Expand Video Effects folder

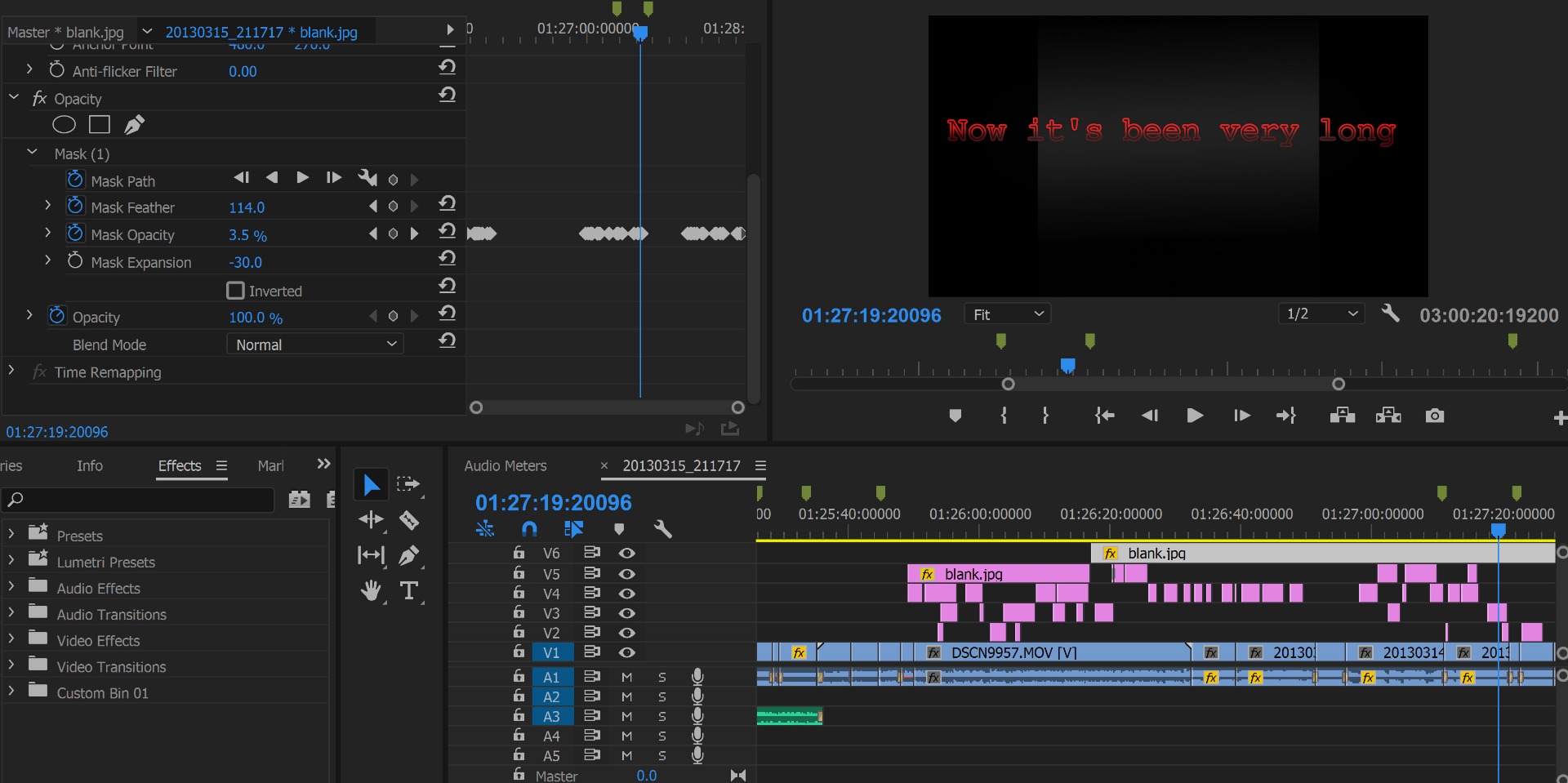(11, 639)
